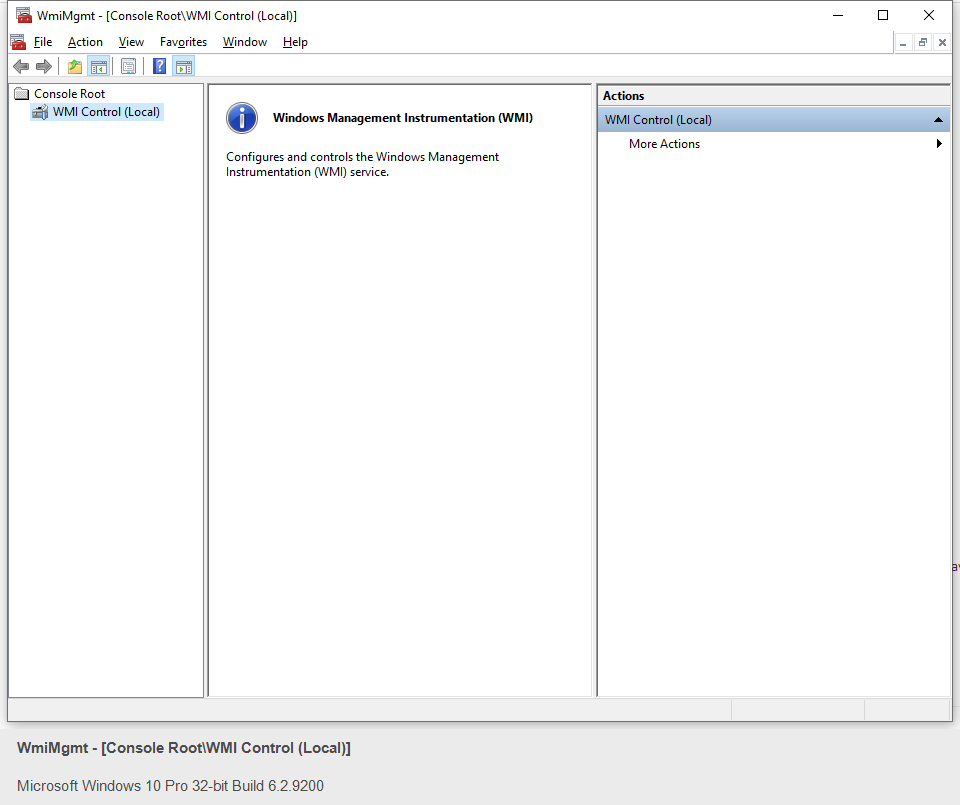Open the Favorites menu
This screenshot has height=805, width=960.
tap(183, 42)
